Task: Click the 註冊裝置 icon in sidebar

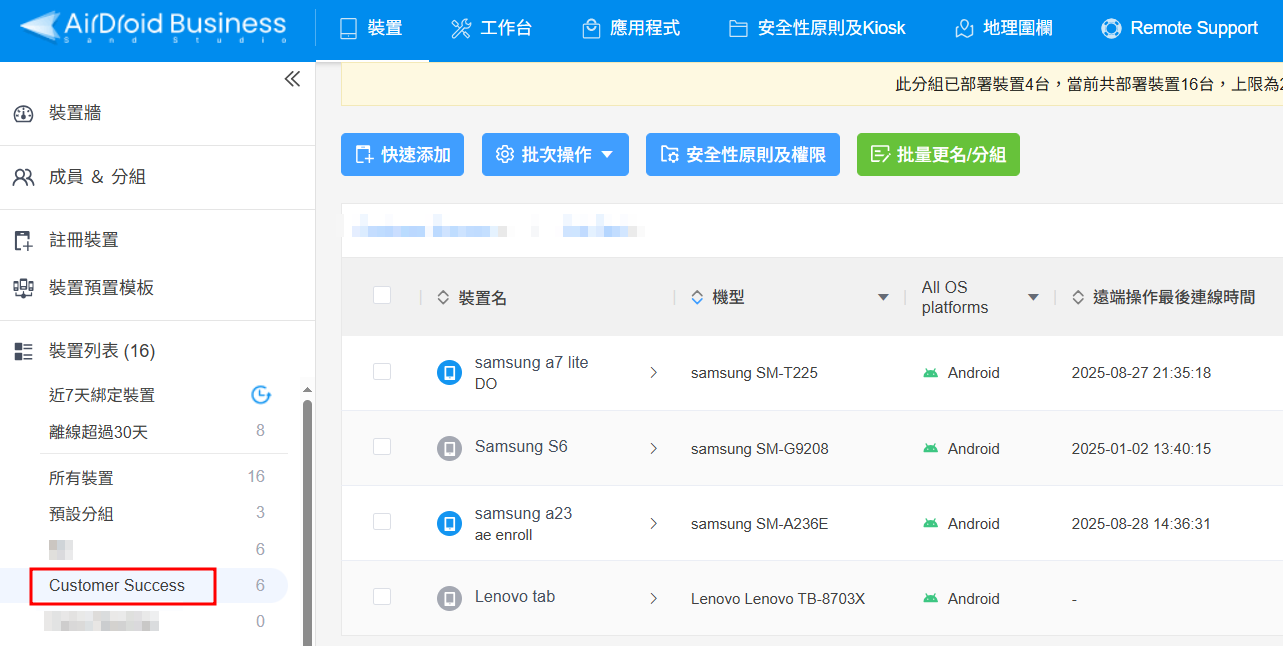Action: pyautogui.click(x=23, y=240)
